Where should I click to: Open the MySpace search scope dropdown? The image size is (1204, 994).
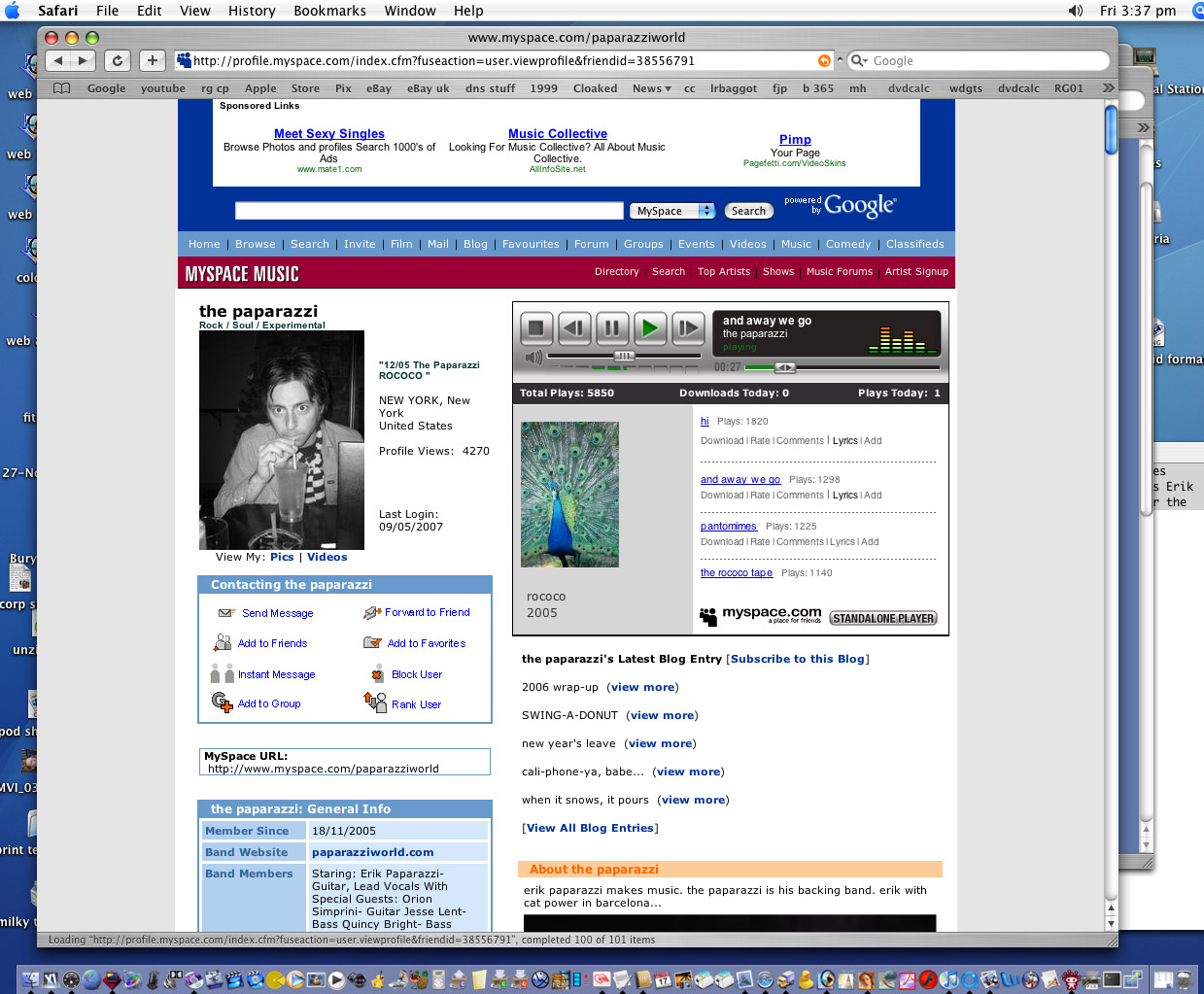pos(672,211)
